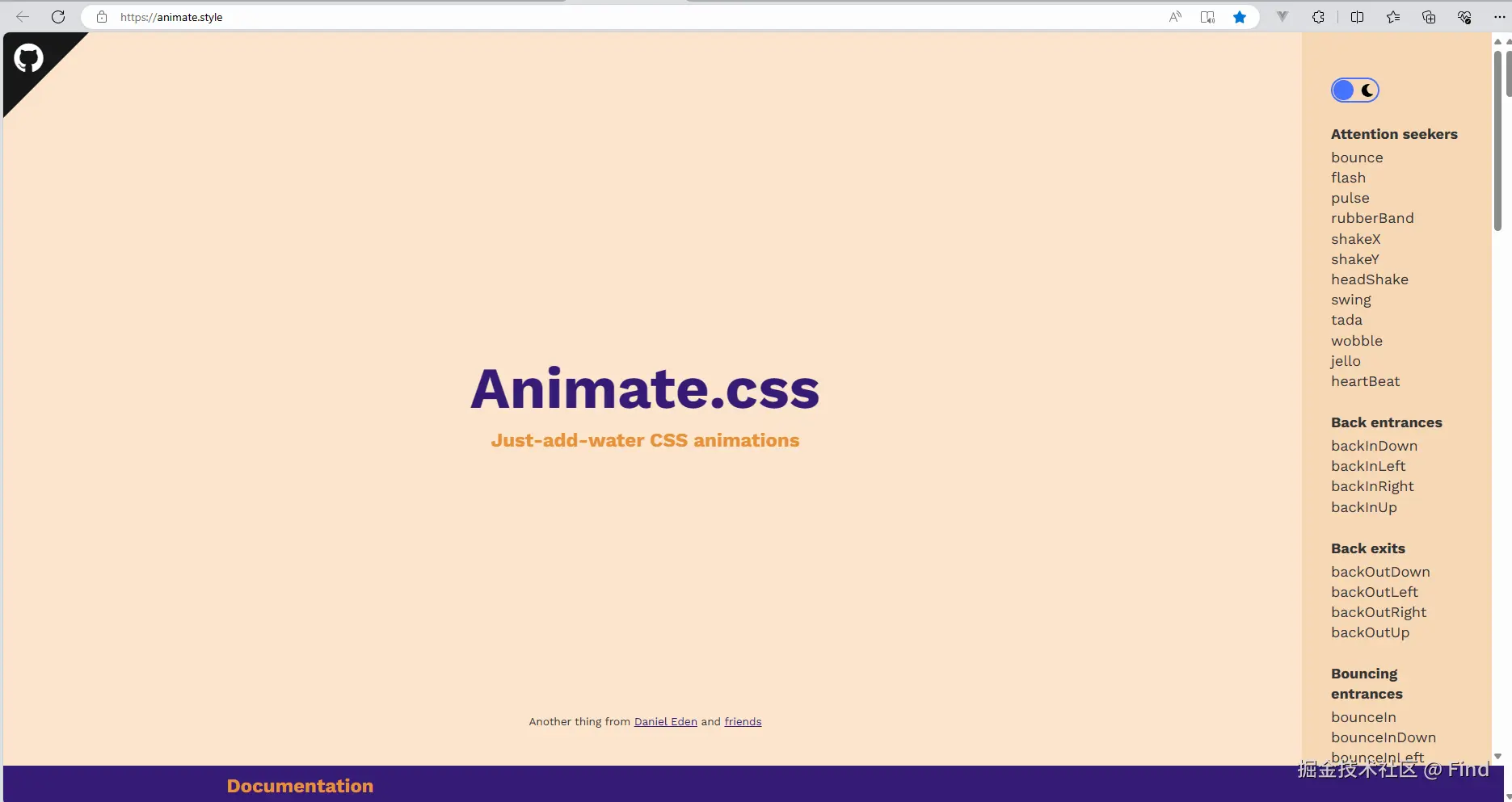The image size is (1512, 802).
Task: Try the jello animation
Action: [1346, 361]
